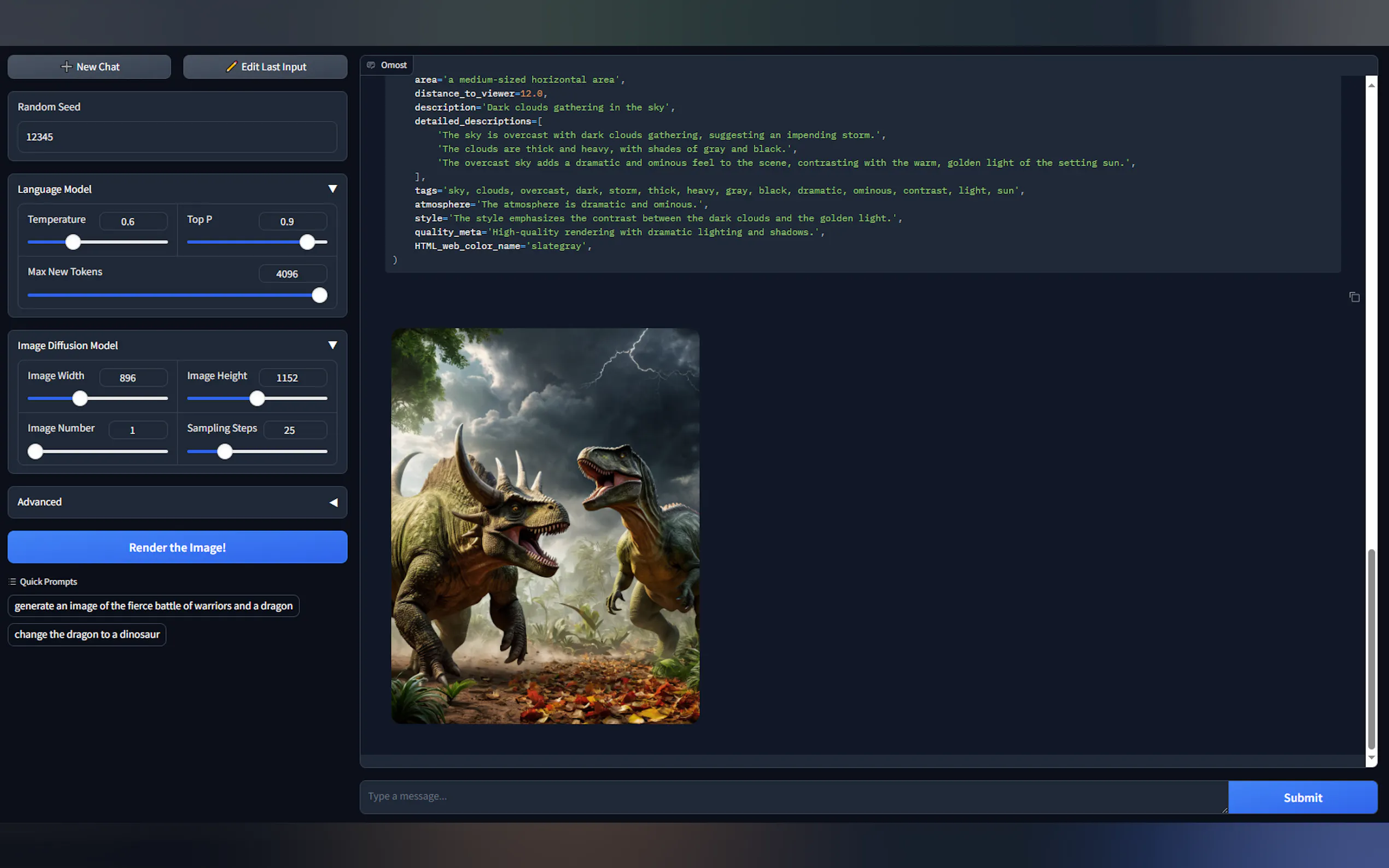Click the Image Height number field
The image size is (1389, 868).
[x=292, y=378]
